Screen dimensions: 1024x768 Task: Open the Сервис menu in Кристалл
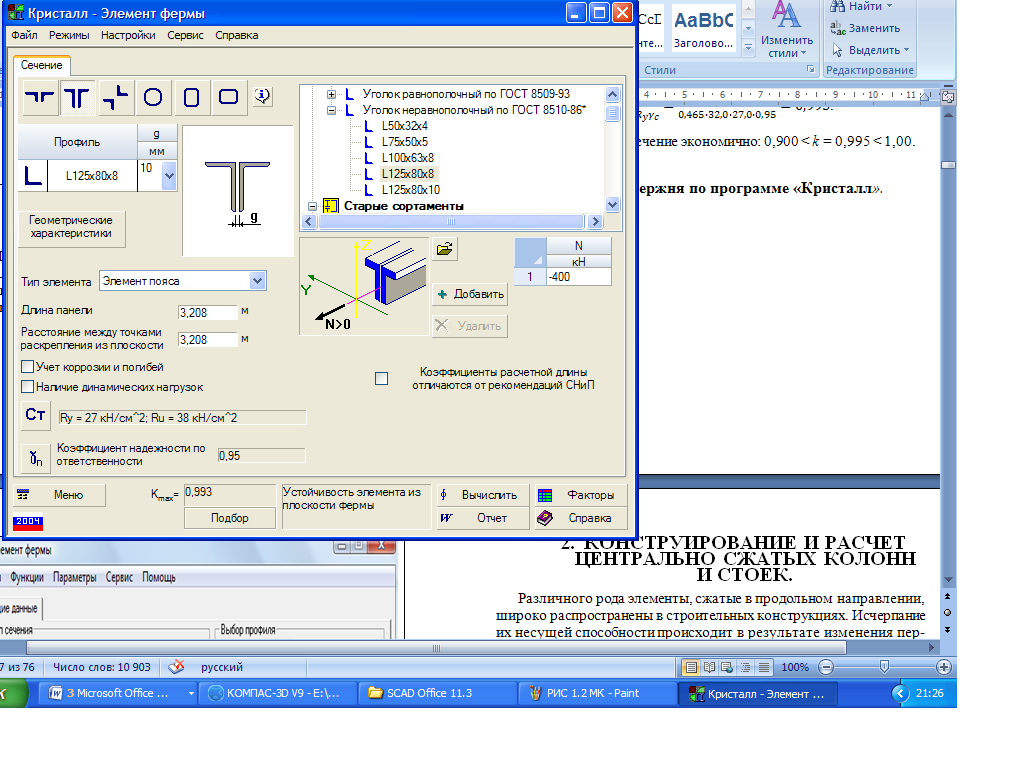185,35
